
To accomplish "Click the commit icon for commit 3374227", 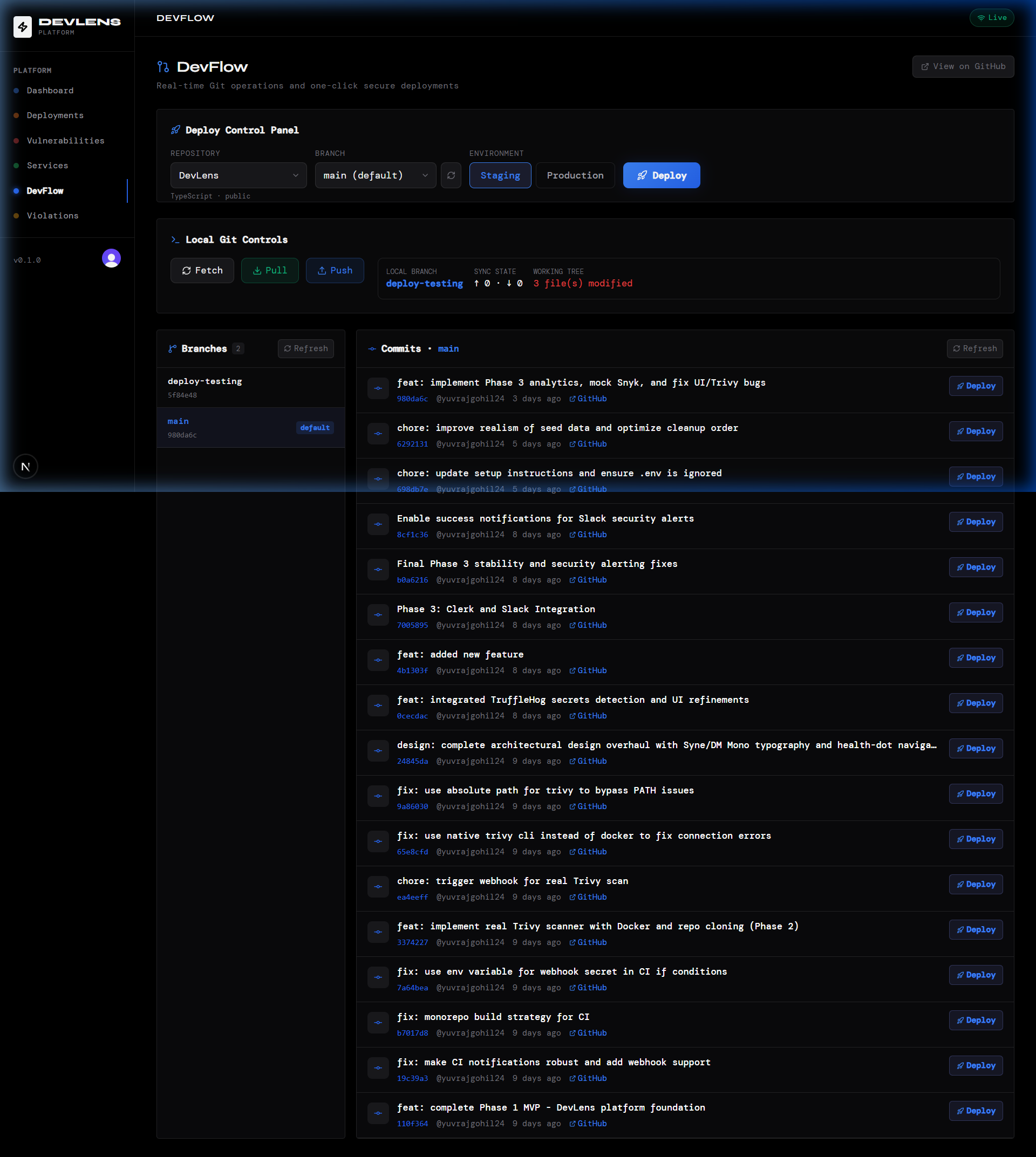I will (378, 932).
